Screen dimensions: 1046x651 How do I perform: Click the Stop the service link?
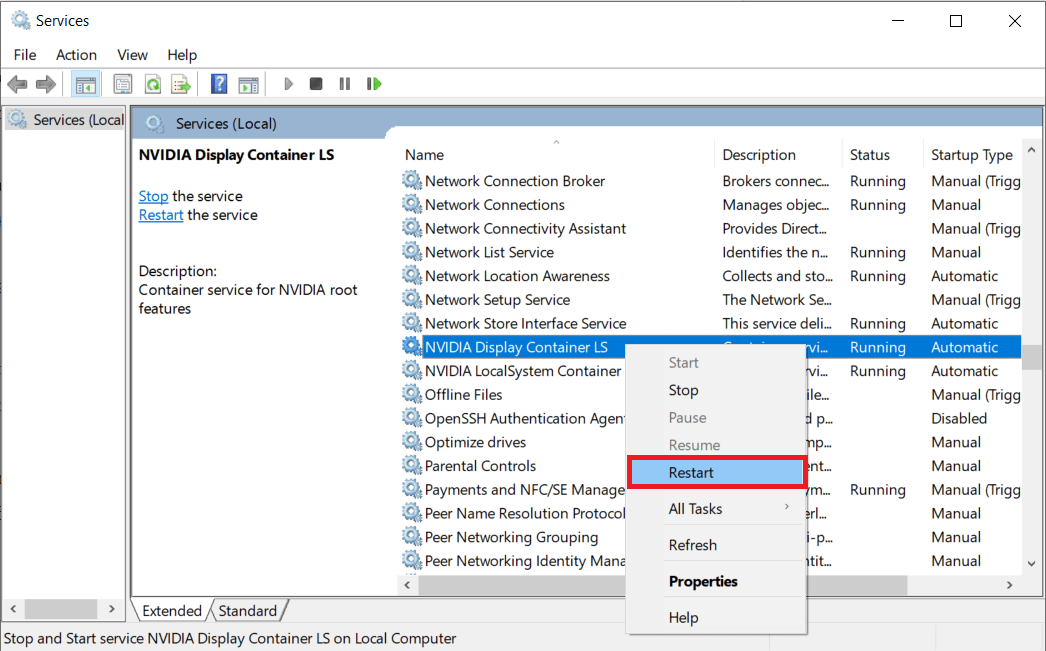point(153,196)
